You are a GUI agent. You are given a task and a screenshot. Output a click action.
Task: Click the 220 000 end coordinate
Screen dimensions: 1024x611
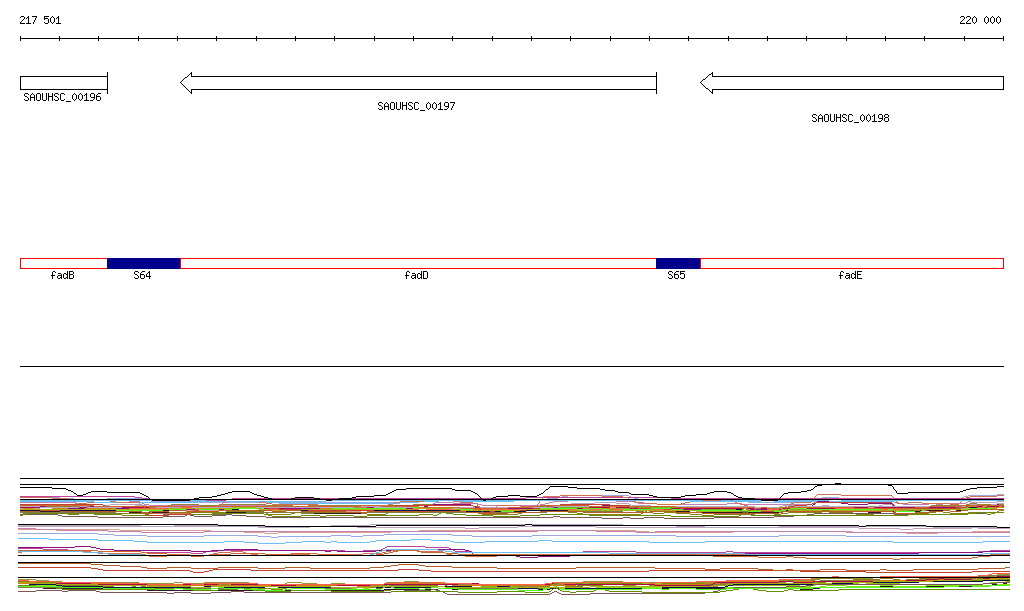click(x=980, y=20)
